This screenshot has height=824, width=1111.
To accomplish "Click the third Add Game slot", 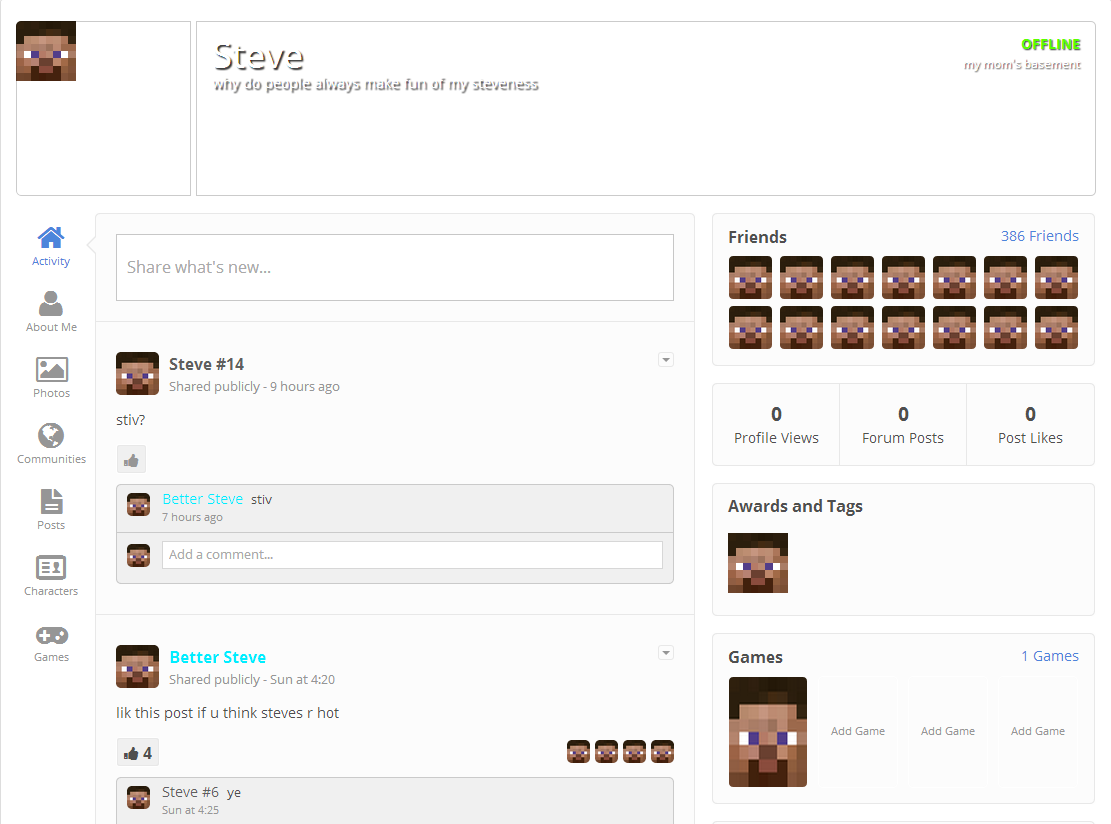I will pyautogui.click(x=1037, y=731).
